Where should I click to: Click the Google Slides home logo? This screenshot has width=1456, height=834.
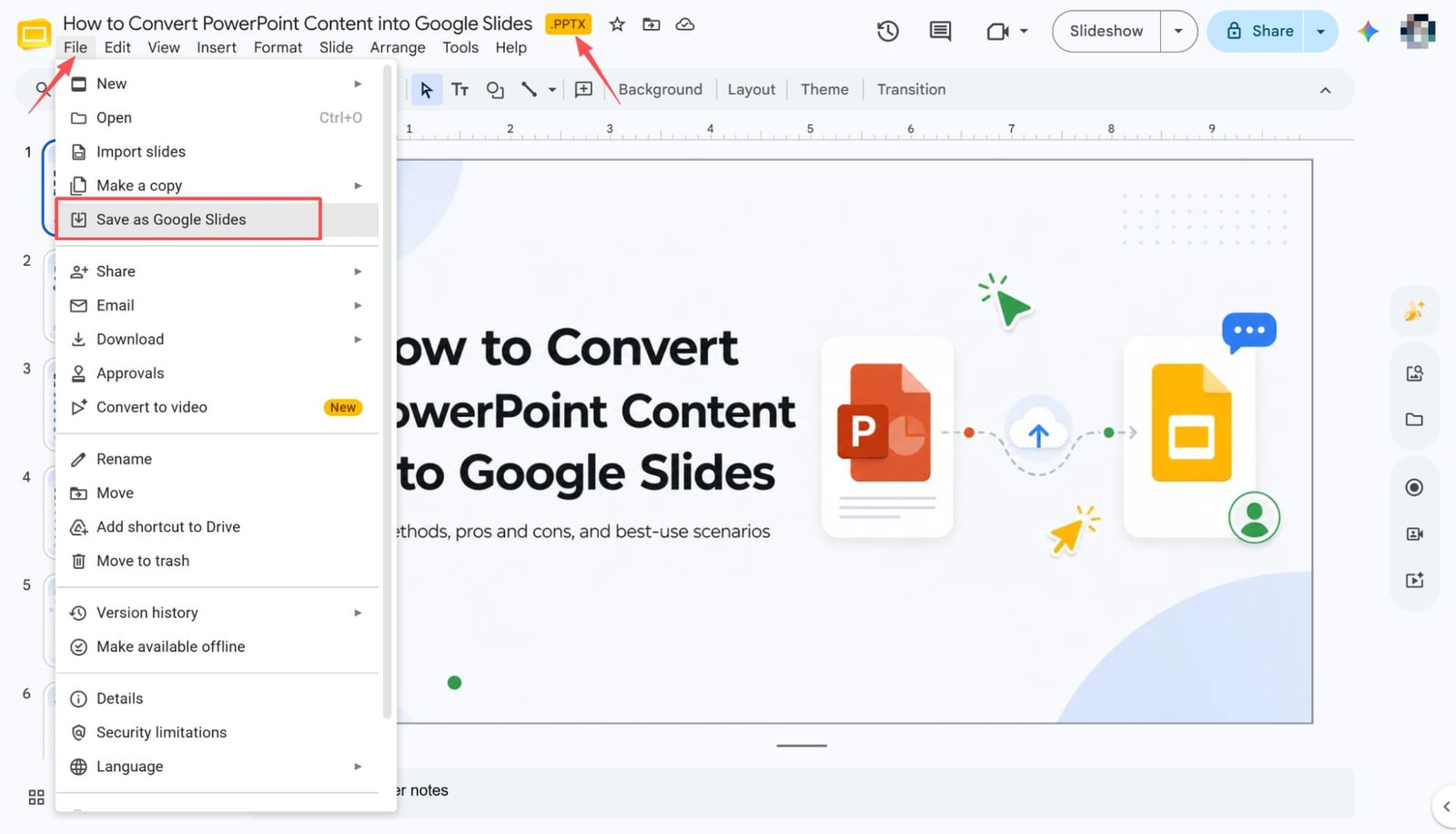pyautogui.click(x=34, y=35)
